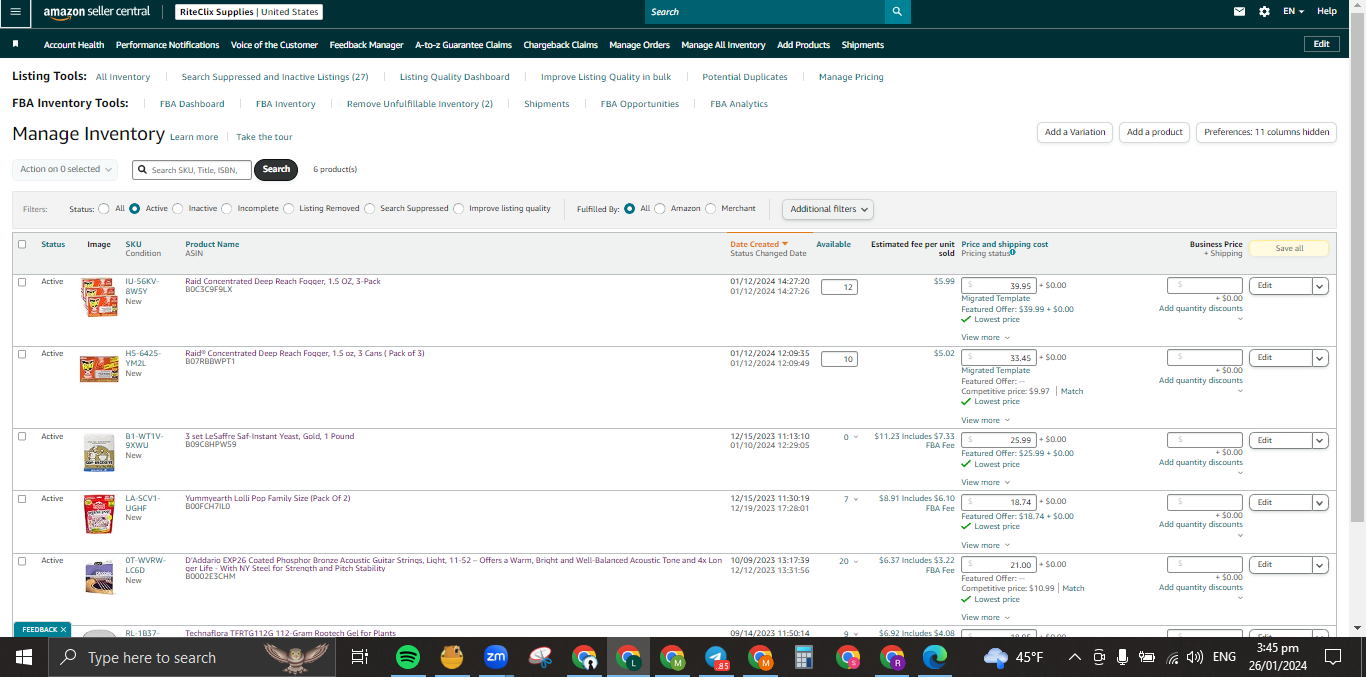Choose the Incomplete status radio button
Viewport: 1366px width, 677px height.
pyautogui.click(x=227, y=209)
